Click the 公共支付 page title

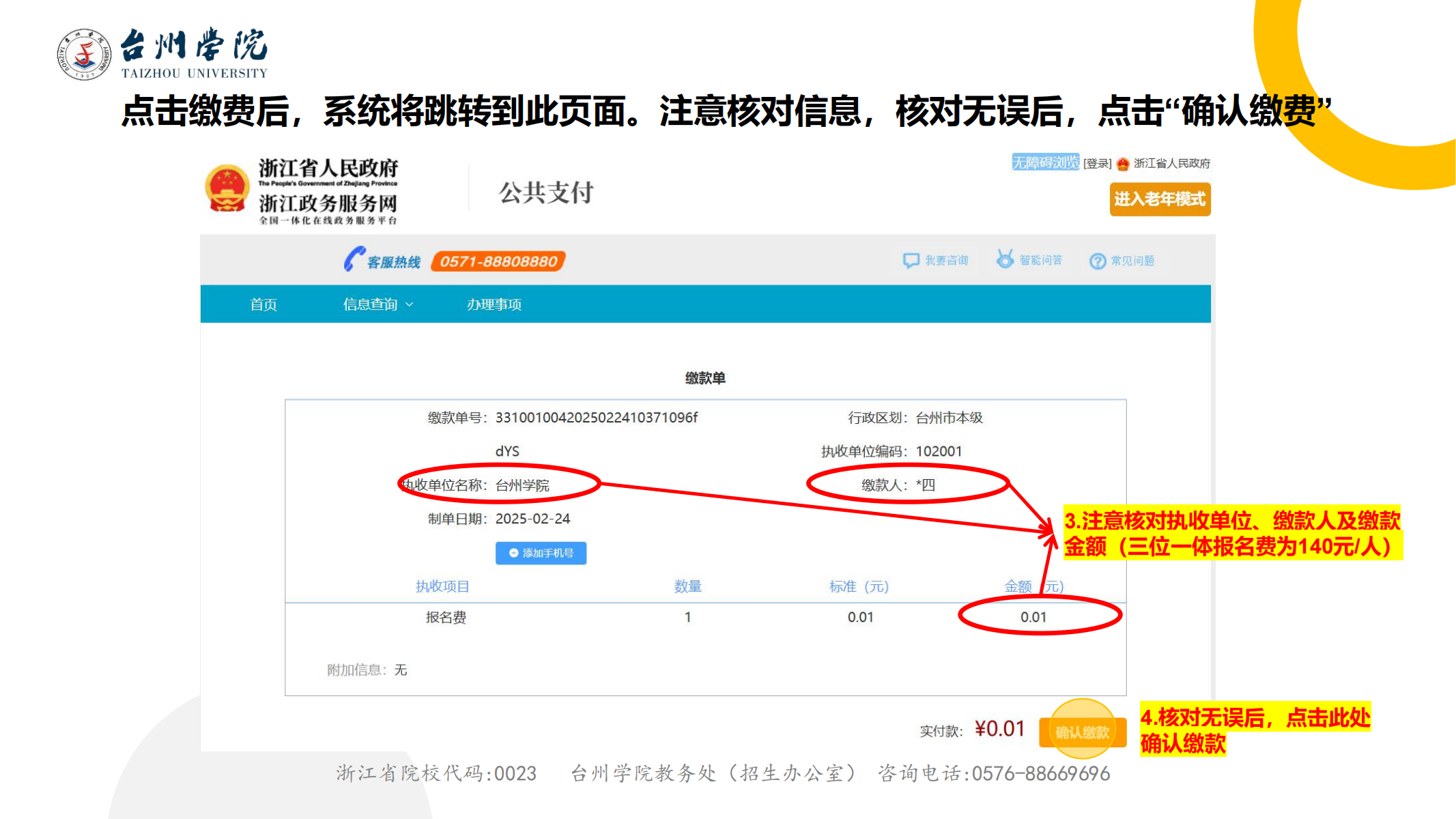(546, 192)
